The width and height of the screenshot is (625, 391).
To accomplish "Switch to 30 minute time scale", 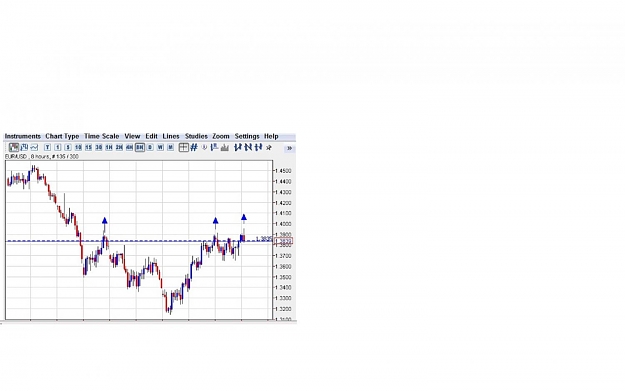I will pyautogui.click(x=98, y=147).
